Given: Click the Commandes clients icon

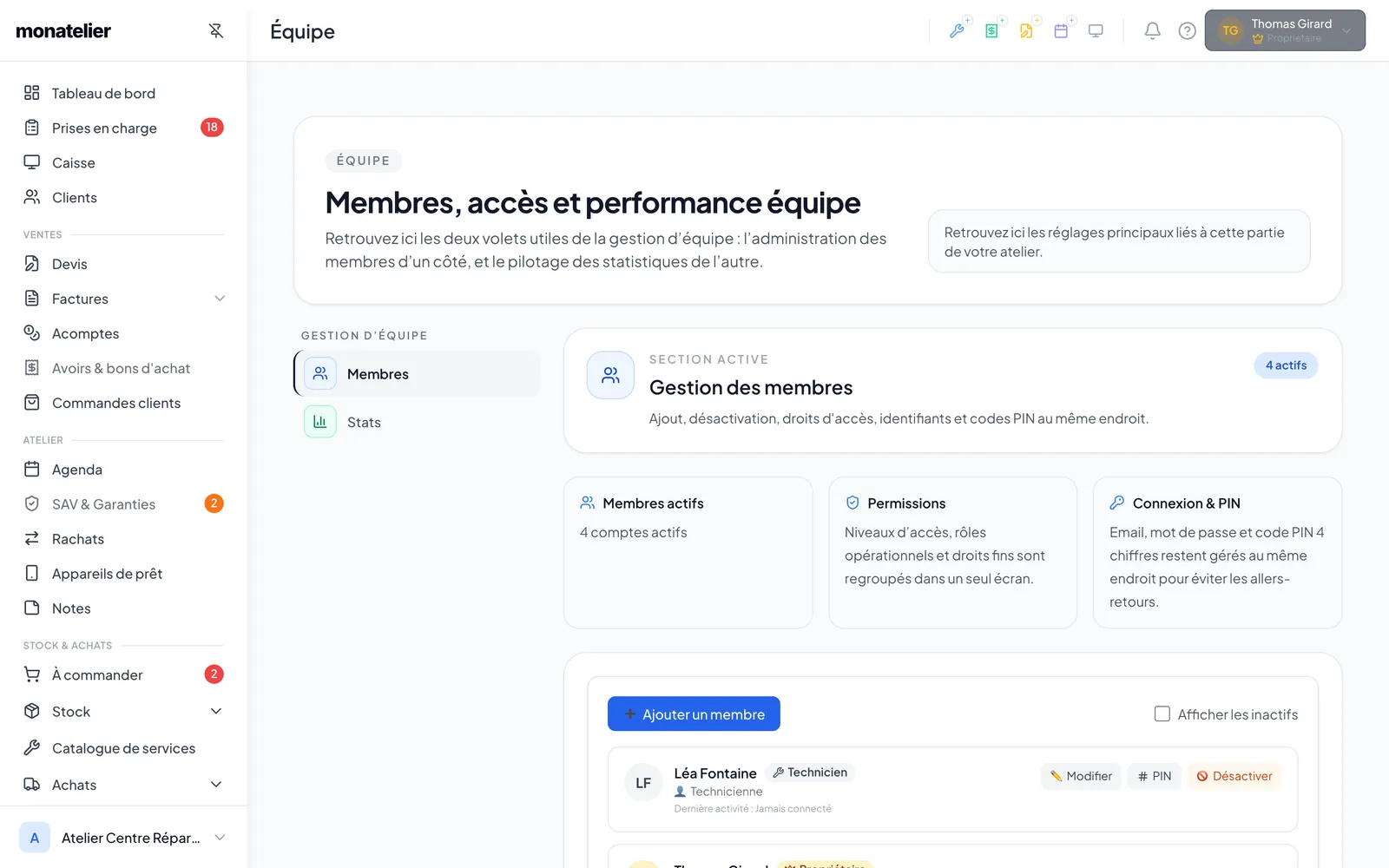Looking at the screenshot, I should tap(32, 402).
